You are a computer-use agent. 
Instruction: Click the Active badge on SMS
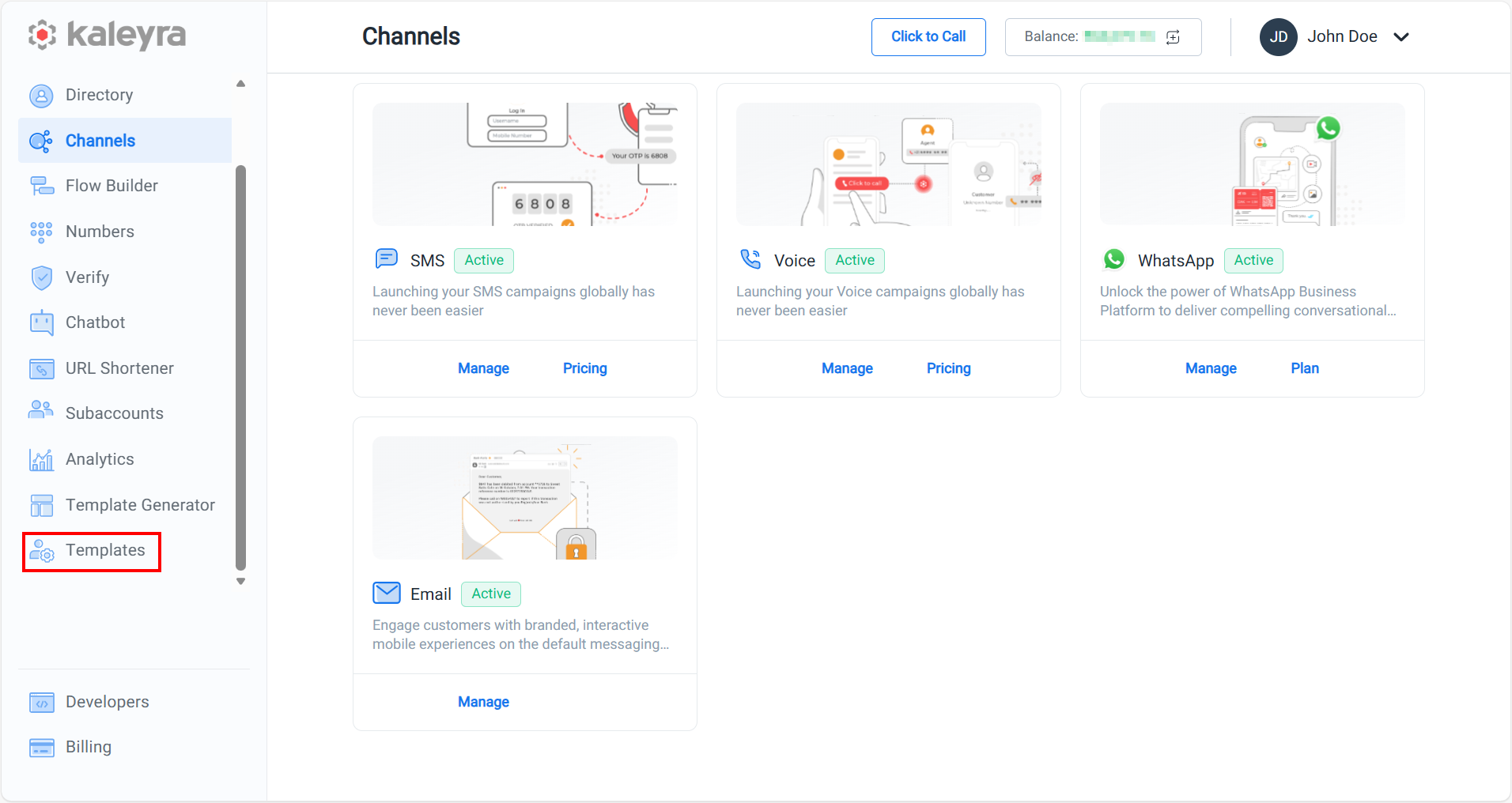(484, 260)
